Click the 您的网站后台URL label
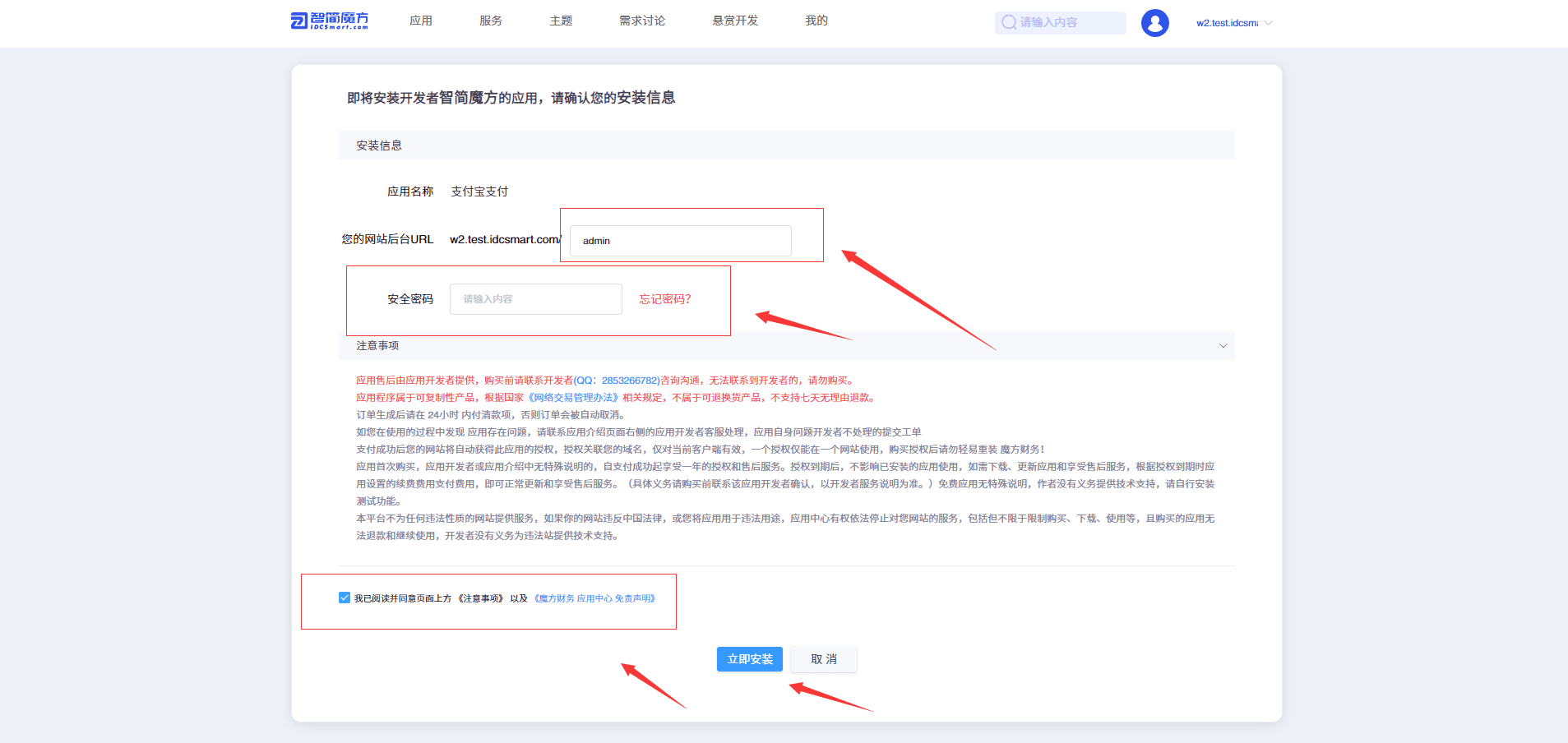This screenshot has width=1568, height=743. pyautogui.click(x=387, y=239)
